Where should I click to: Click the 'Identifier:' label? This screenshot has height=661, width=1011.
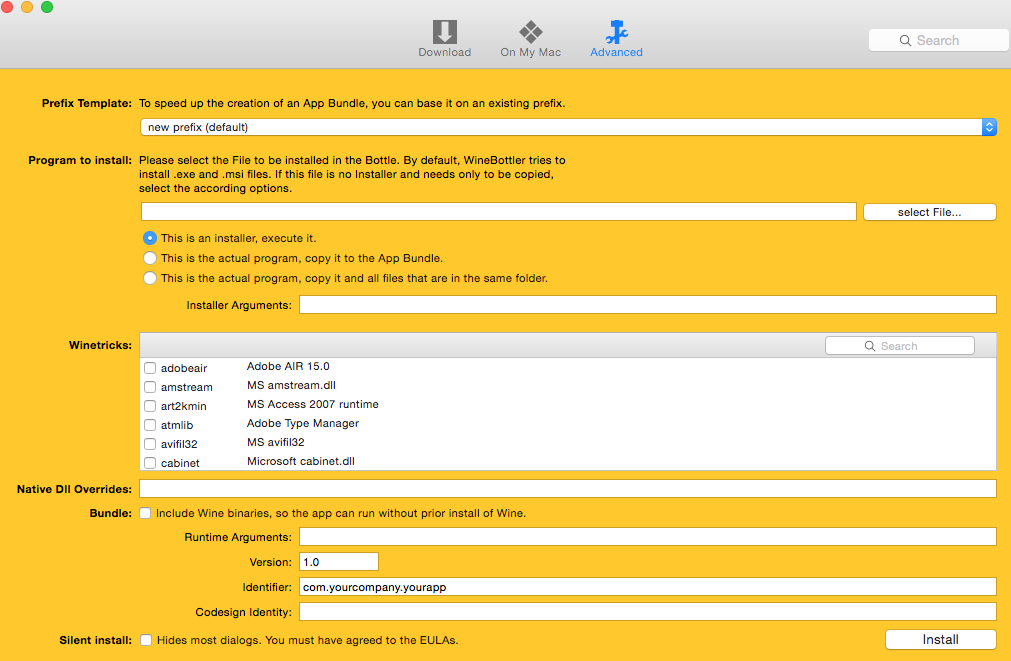(267, 587)
